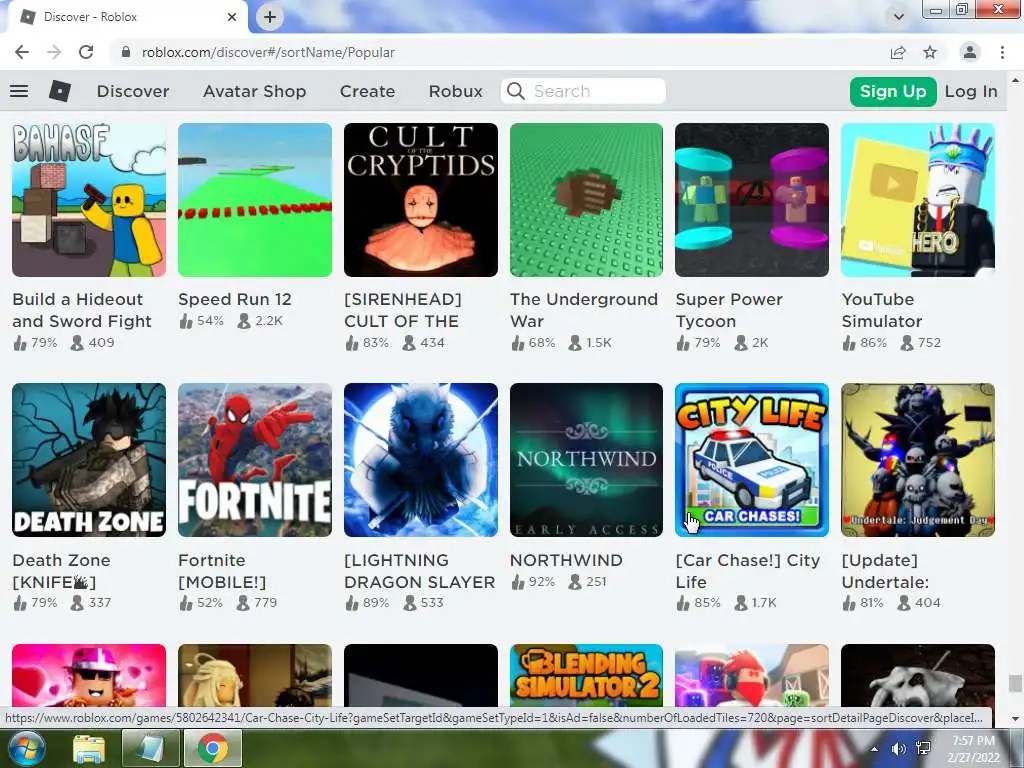This screenshot has height=768, width=1024.
Task: Open the Cult of the Cryptids thumbnail
Action: click(421, 200)
